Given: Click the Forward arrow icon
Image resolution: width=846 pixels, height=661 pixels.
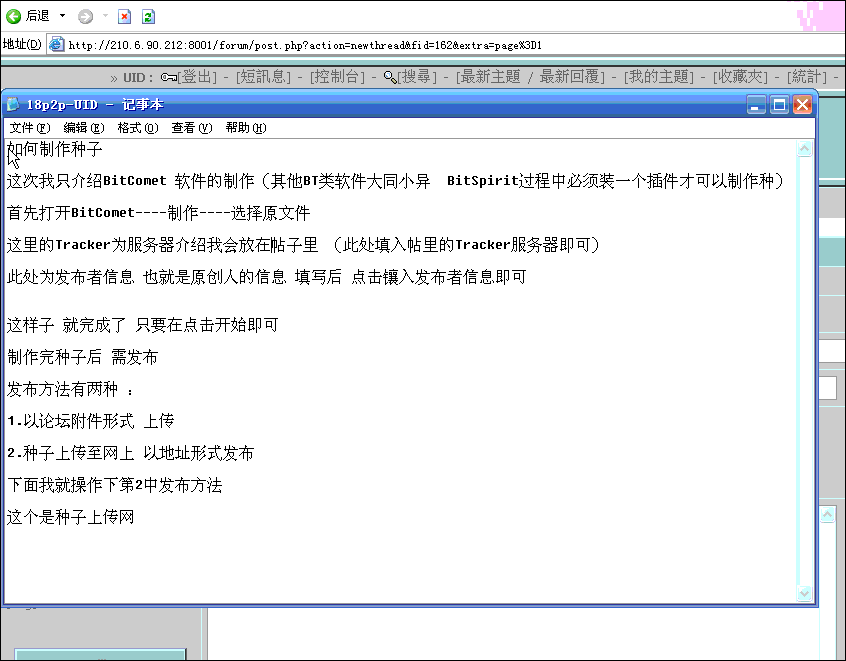Looking at the screenshot, I should [x=85, y=17].
